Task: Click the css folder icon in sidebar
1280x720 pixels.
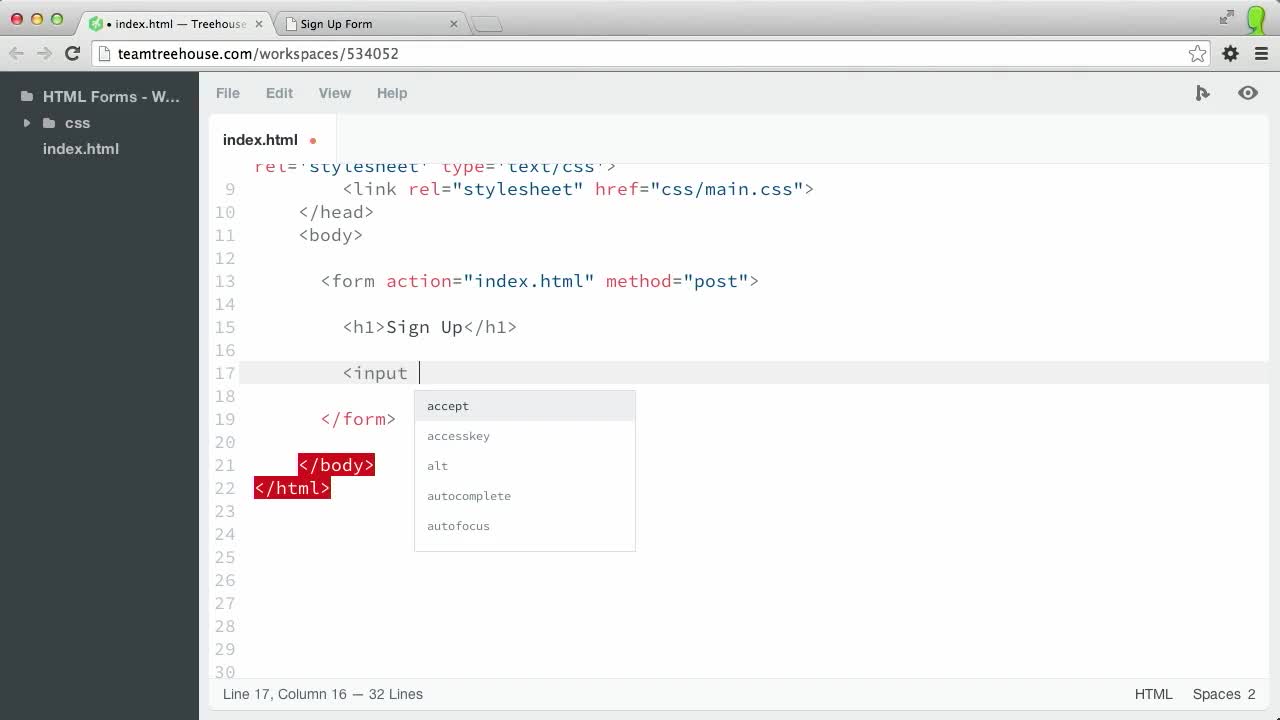Action: click(50, 123)
